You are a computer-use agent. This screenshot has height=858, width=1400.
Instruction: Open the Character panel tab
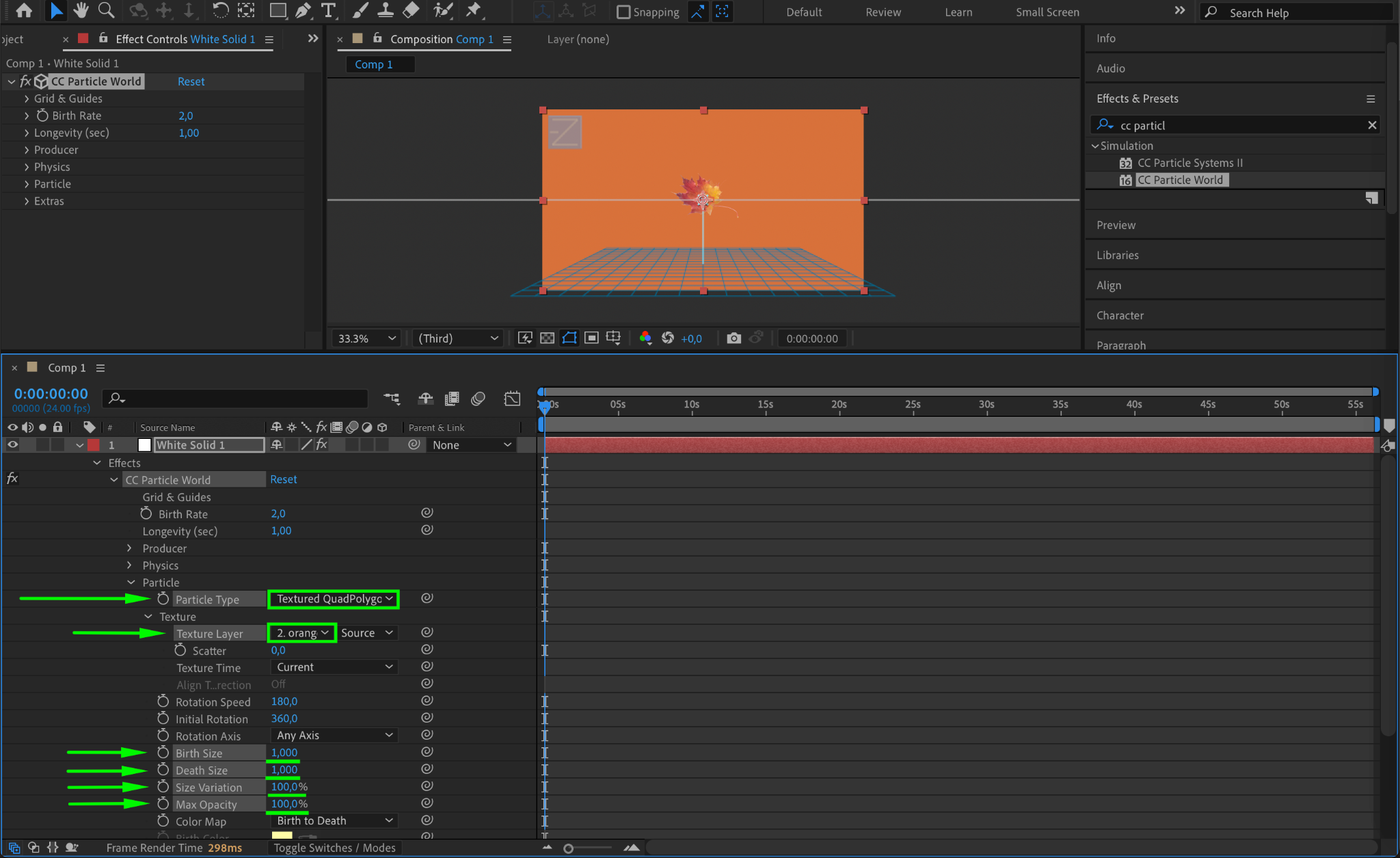pyautogui.click(x=1120, y=315)
